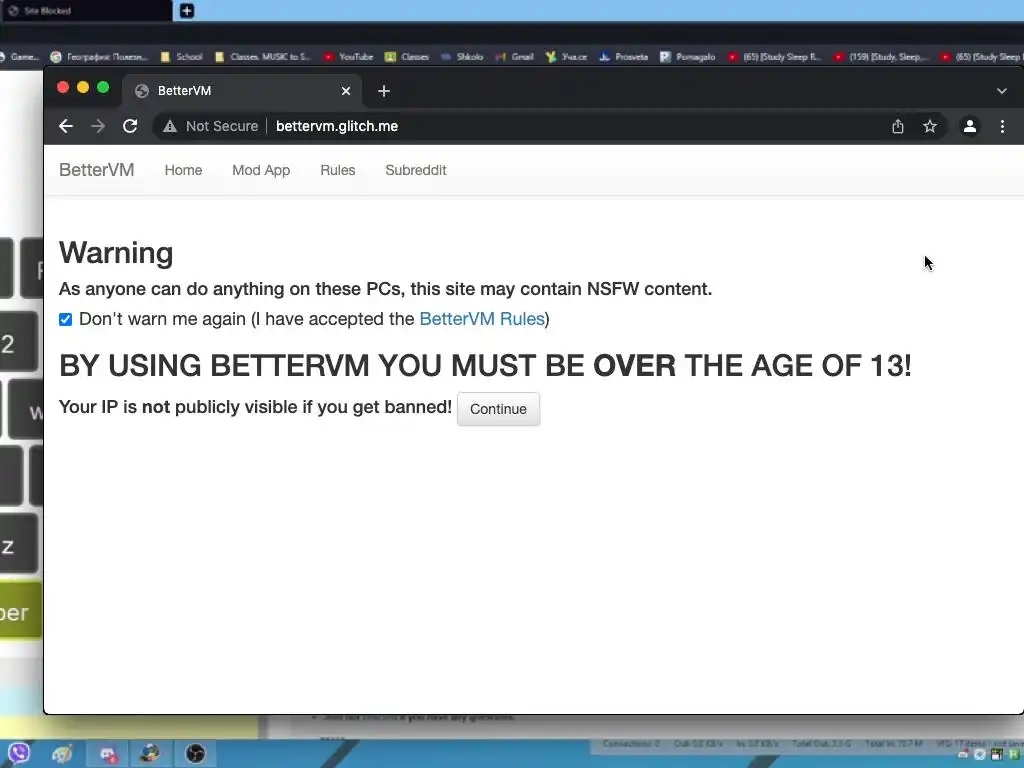The image size is (1024, 768).
Task: Select the Site Blocked background tab
Action: tap(86, 10)
